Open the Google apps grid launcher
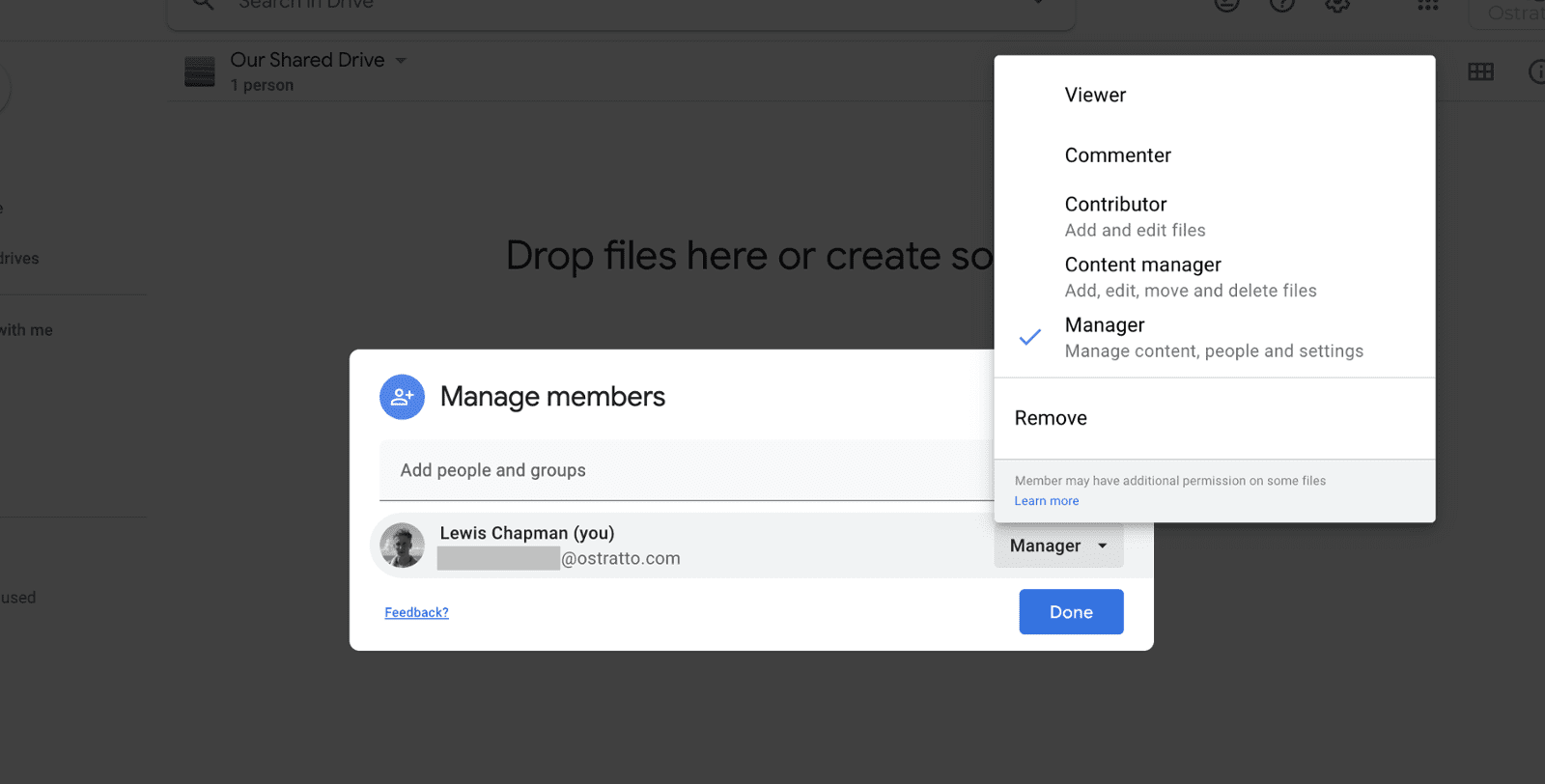Viewport: 1545px width, 784px height. (x=1427, y=6)
